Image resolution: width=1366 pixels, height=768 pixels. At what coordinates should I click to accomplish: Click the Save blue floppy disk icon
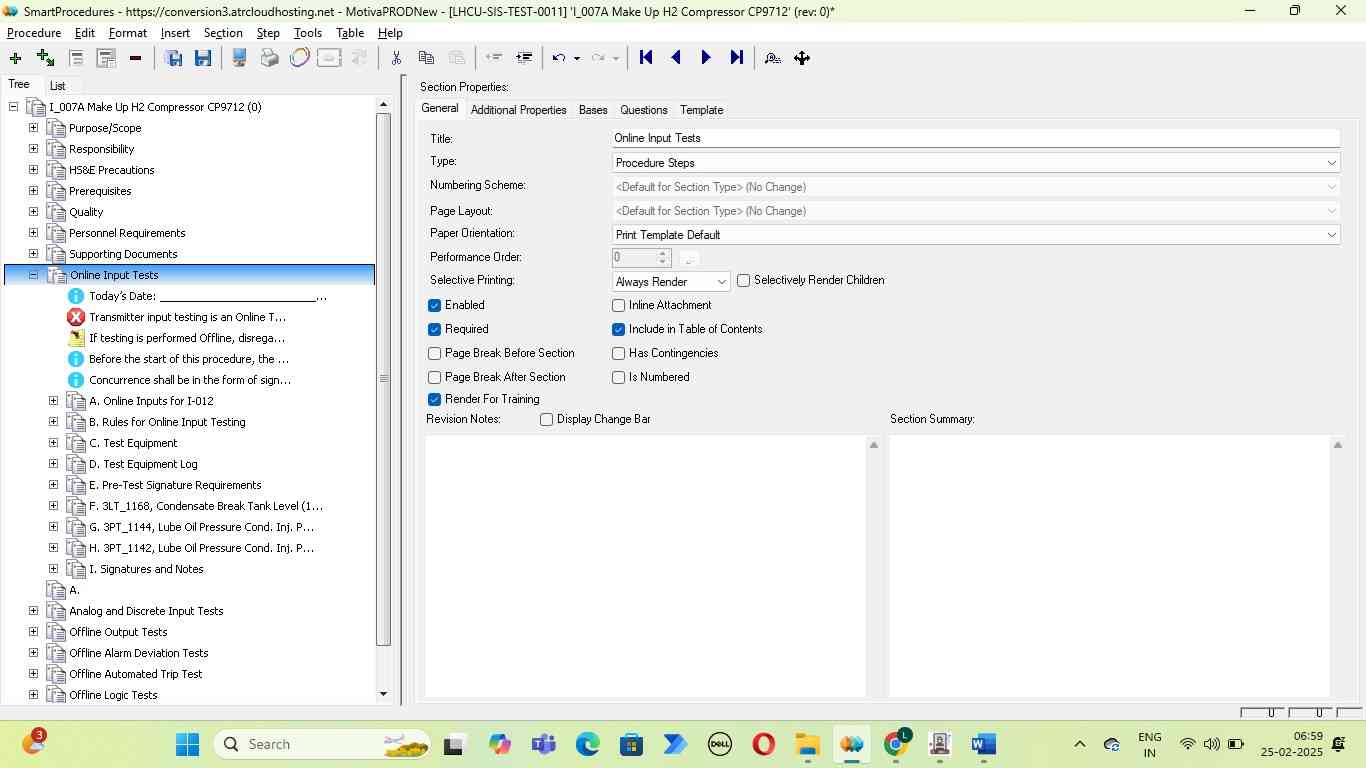[x=203, y=58]
